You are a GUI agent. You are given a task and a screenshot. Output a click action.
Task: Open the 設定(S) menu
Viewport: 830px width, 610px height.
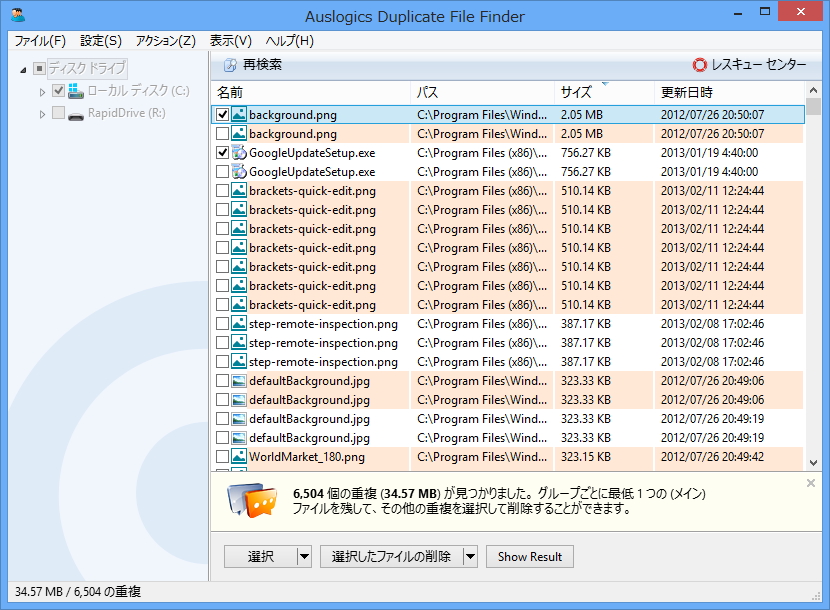point(101,41)
